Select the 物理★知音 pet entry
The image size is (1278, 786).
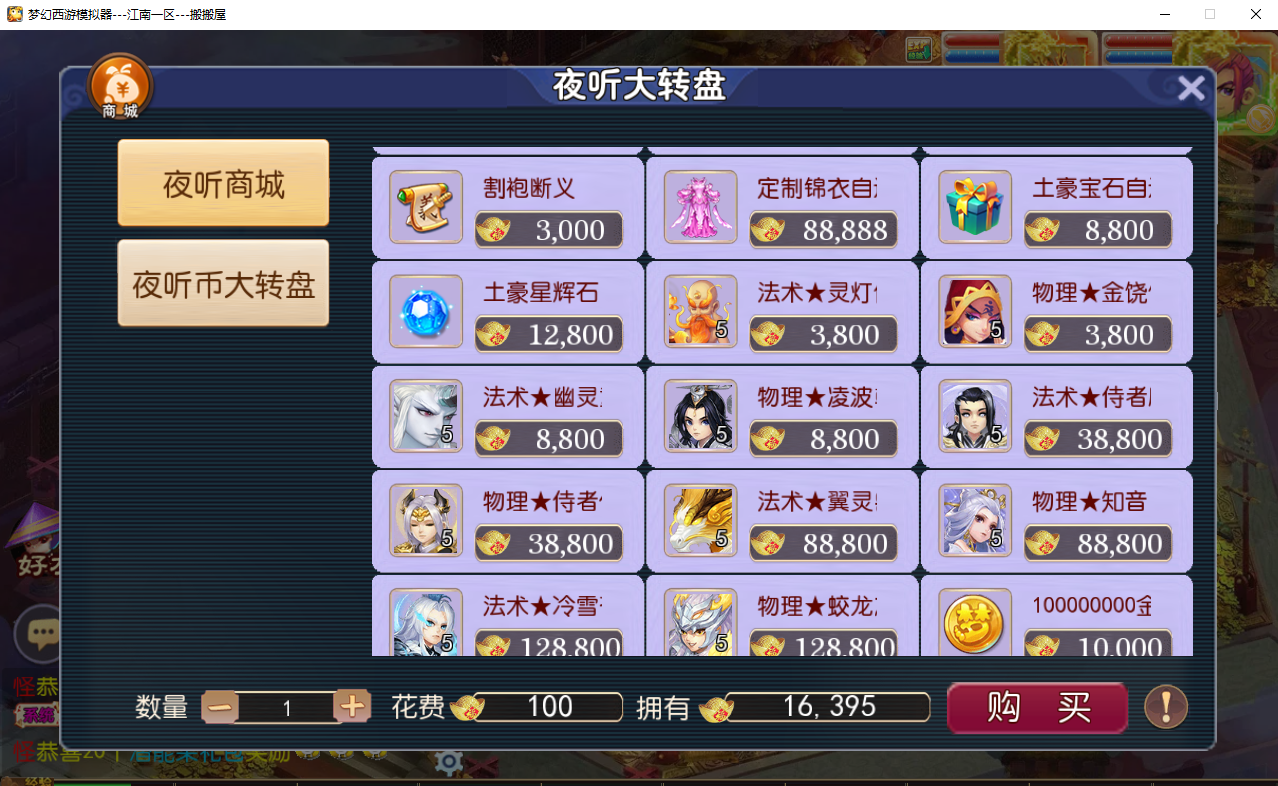click(x=1056, y=521)
